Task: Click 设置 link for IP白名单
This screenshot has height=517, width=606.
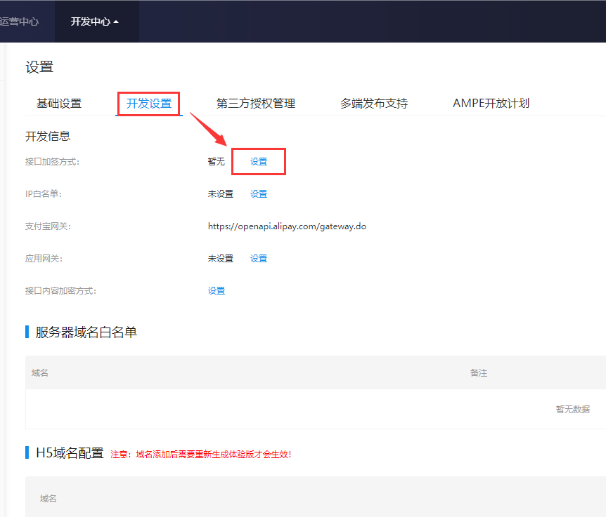Action: [259, 194]
